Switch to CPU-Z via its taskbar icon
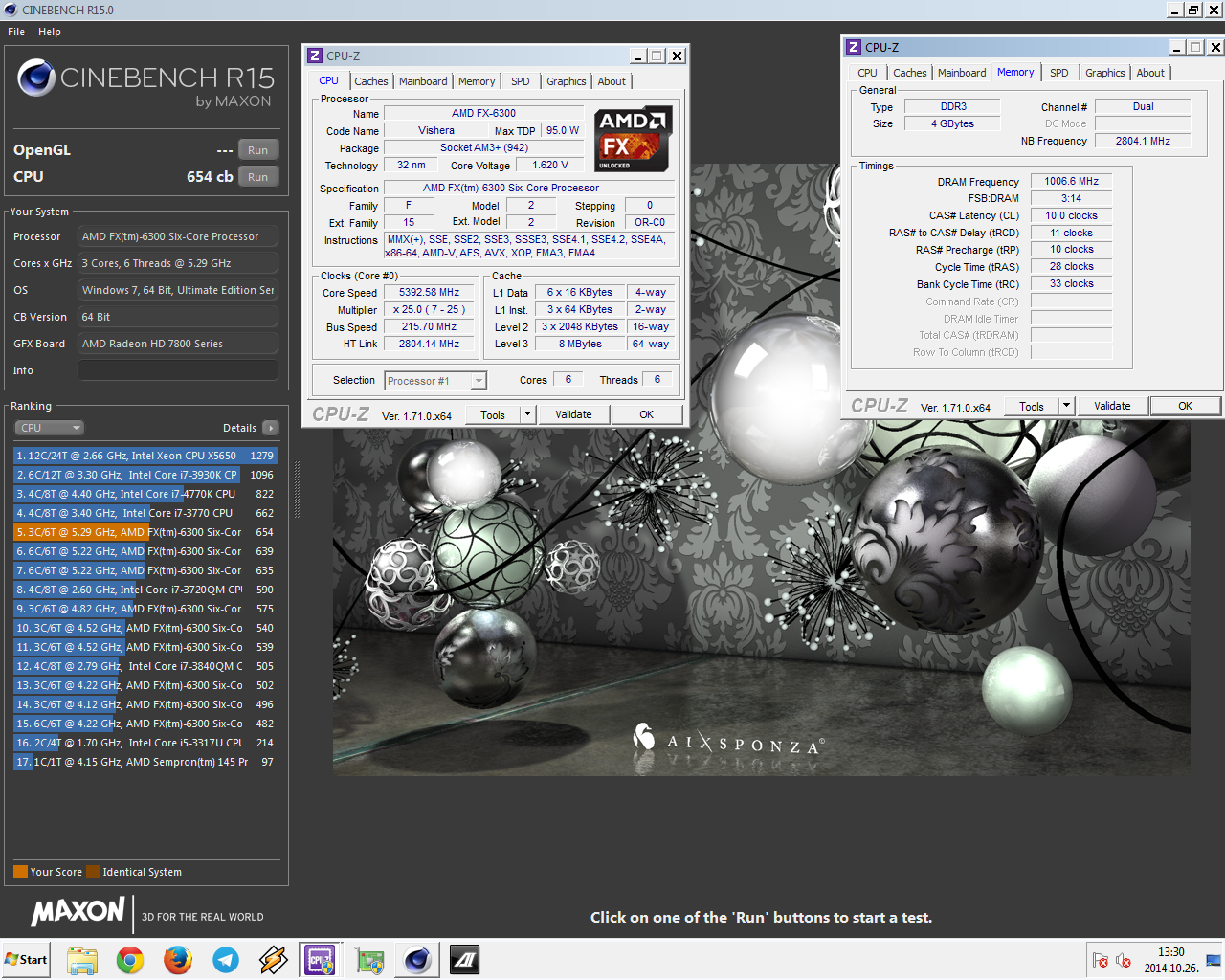This screenshot has height=980, width=1225. (320, 960)
